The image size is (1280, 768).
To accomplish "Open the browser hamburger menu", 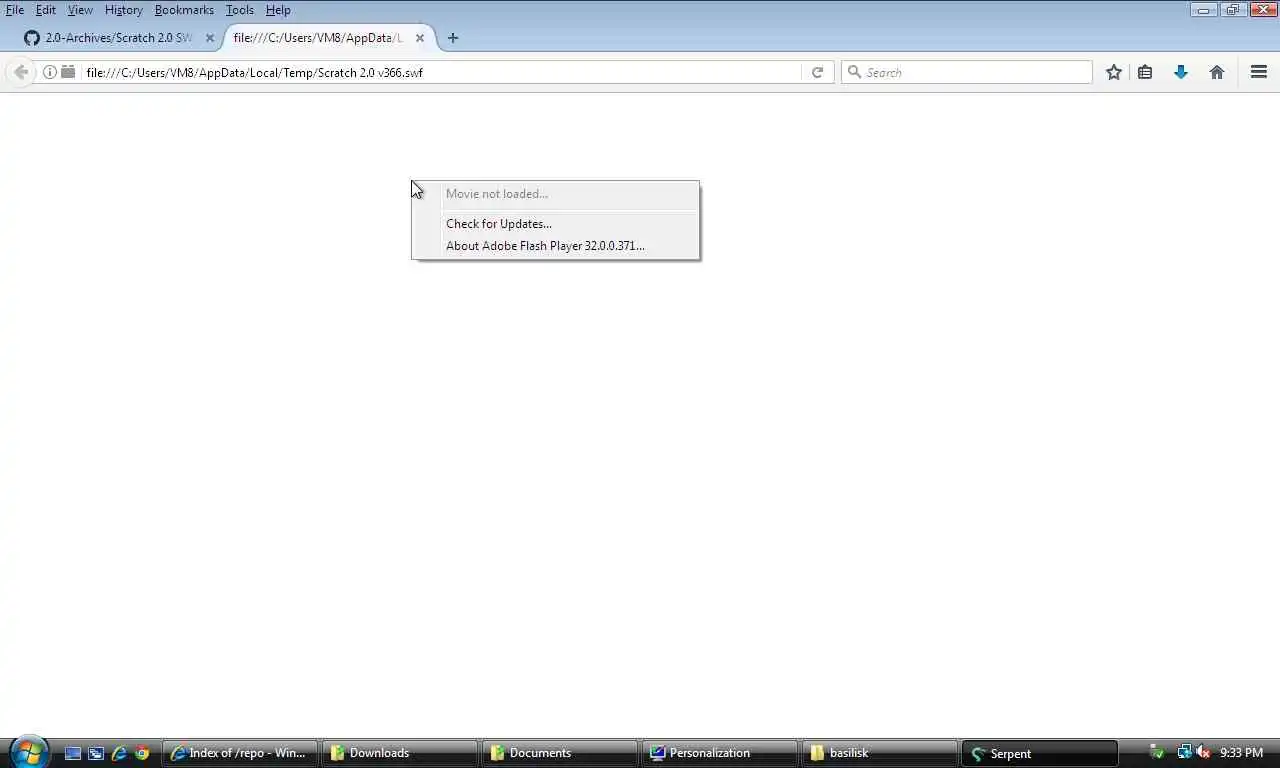I will pos(1259,72).
